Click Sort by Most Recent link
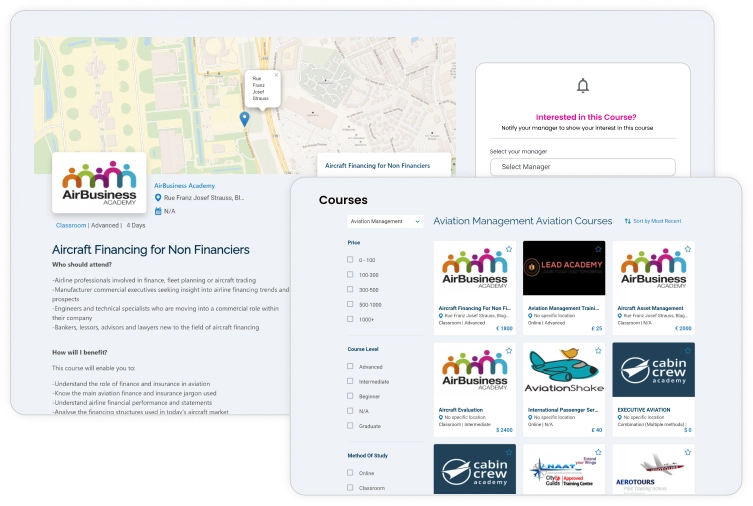Image resolution: width=753 pixels, height=506 pixels. point(657,221)
